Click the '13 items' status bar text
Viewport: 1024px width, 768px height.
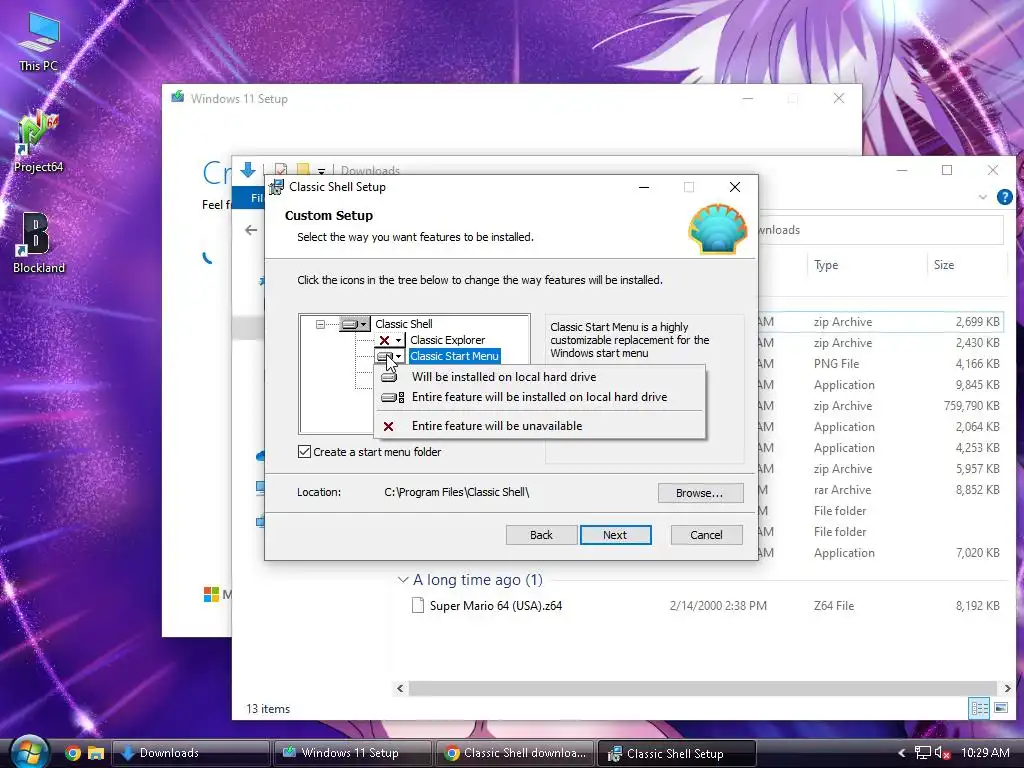click(268, 709)
